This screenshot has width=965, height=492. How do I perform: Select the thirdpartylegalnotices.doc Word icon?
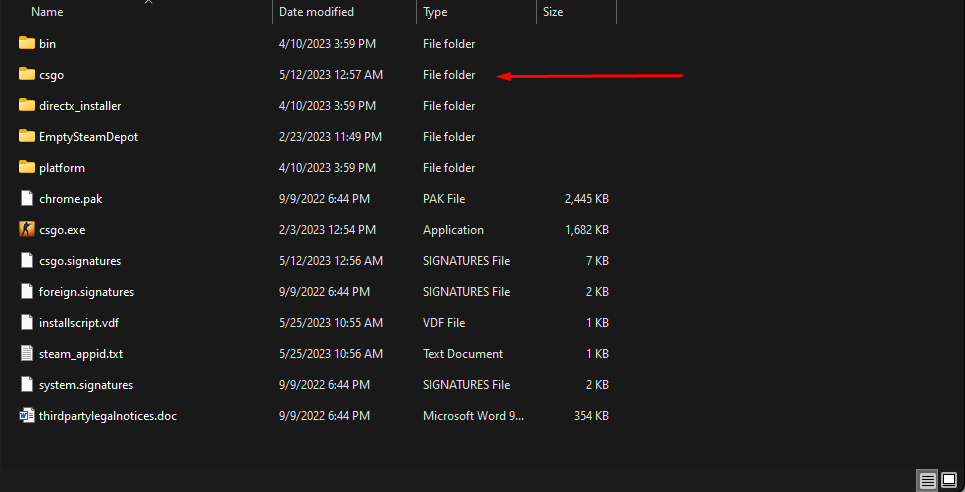(27, 416)
